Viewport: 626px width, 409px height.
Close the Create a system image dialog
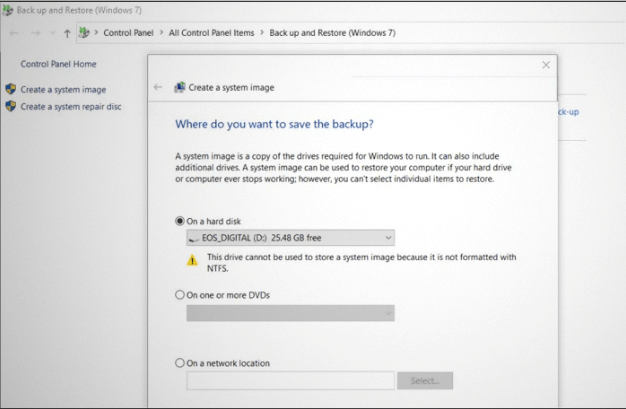point(546,65)
